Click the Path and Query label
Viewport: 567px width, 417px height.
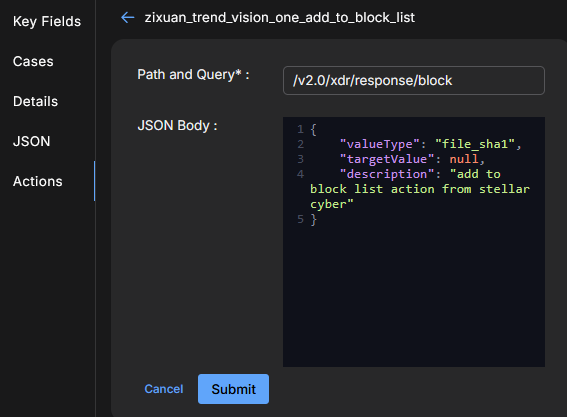(193, 75)
